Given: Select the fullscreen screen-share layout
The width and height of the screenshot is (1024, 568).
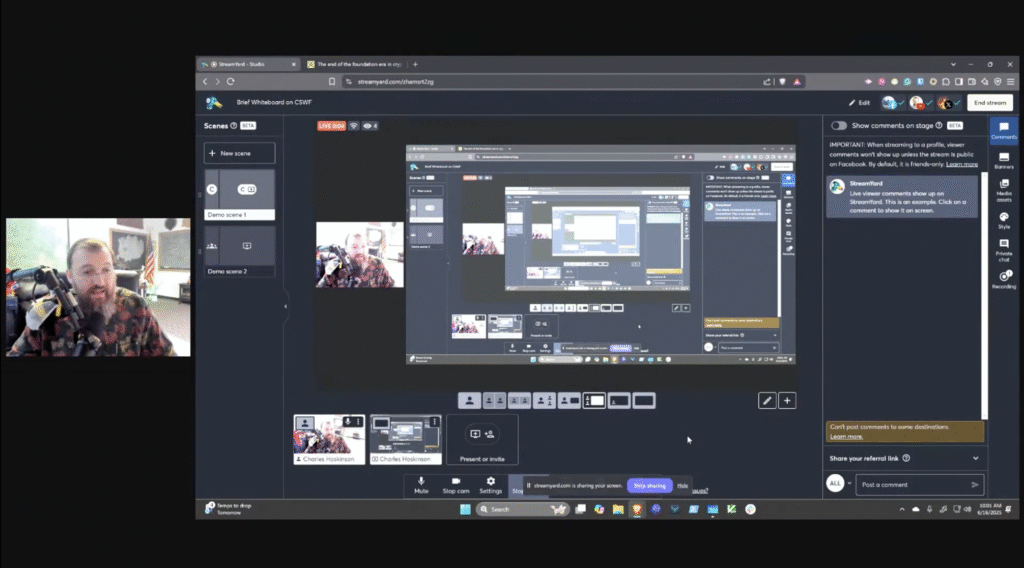Looking at the screenshot, I should click(x=644, y=400).
